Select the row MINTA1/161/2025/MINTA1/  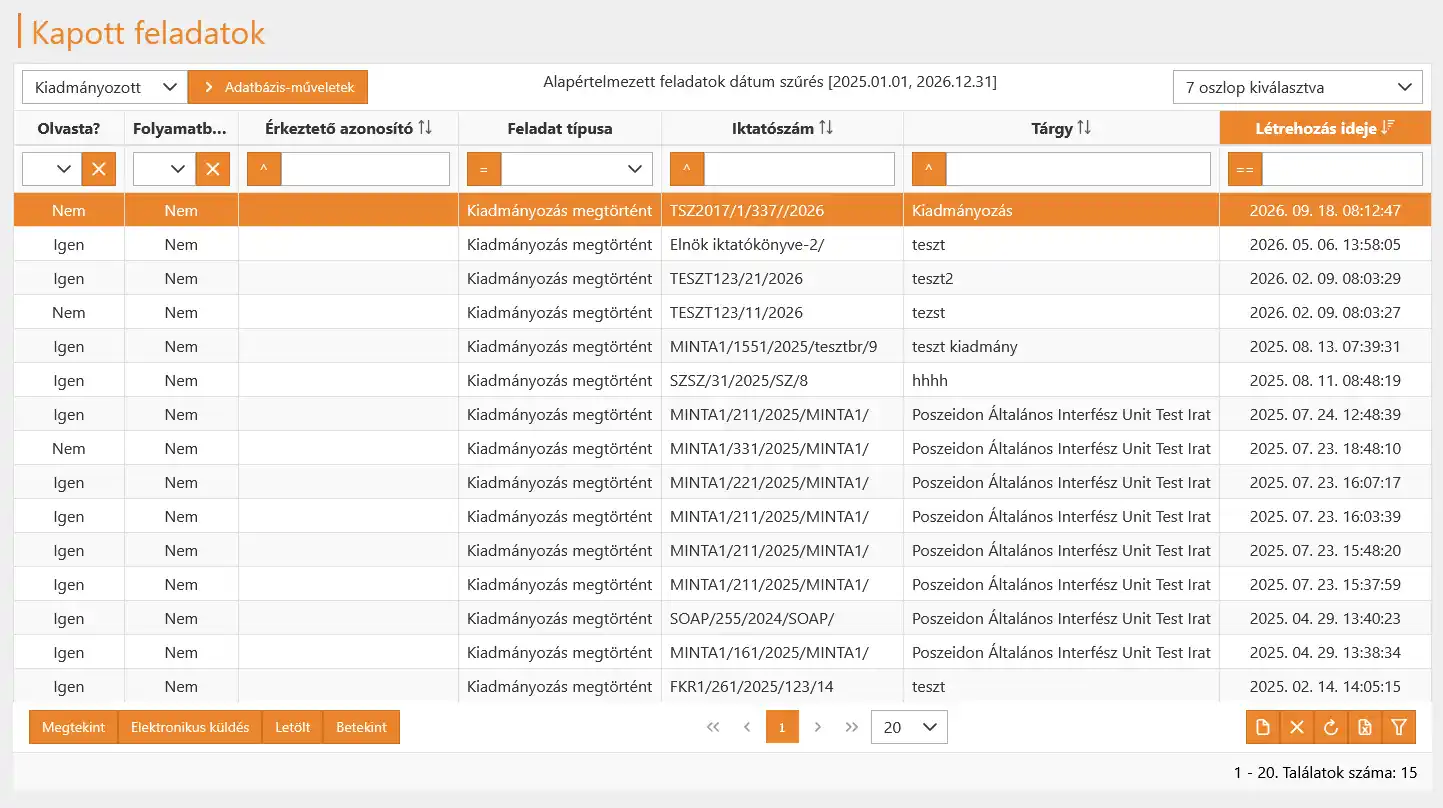click(722, 652)
